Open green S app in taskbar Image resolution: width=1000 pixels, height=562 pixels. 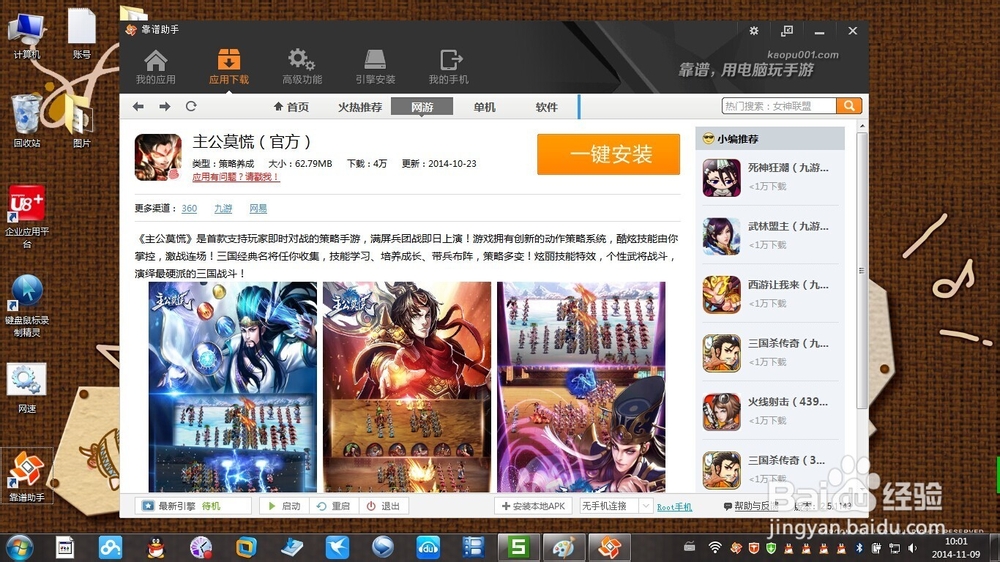click(x=518, y=547)
